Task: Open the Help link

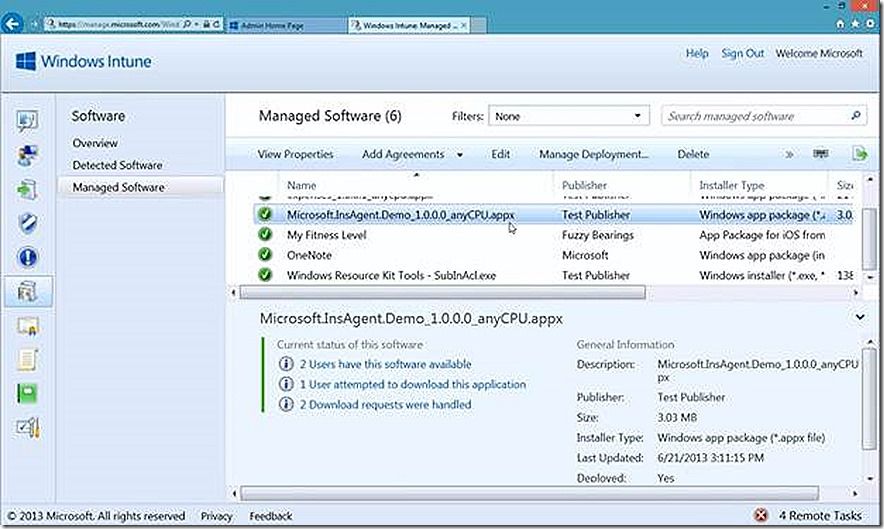Action: [x=697, y=53]
